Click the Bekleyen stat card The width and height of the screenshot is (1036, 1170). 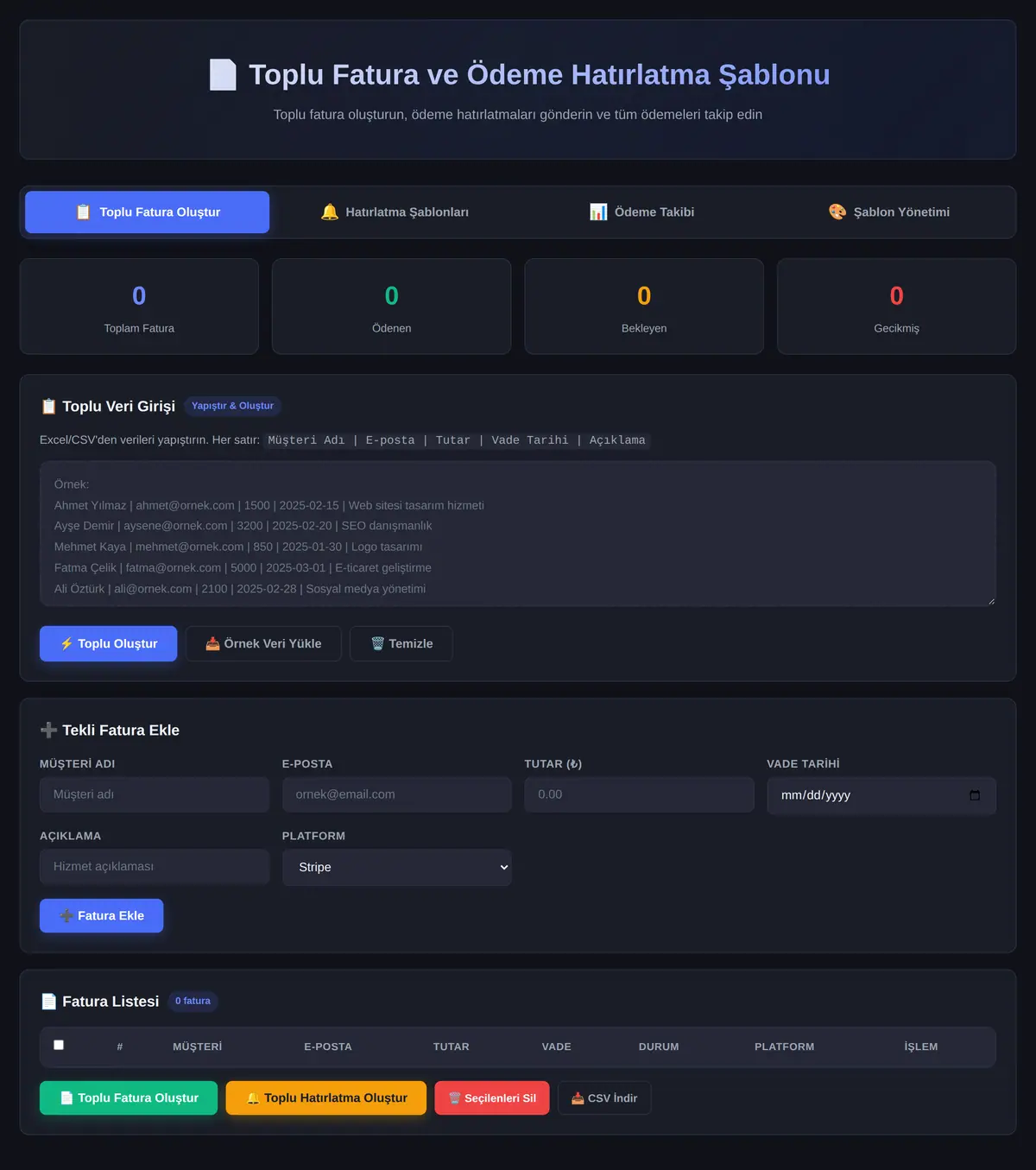(644, 307)
